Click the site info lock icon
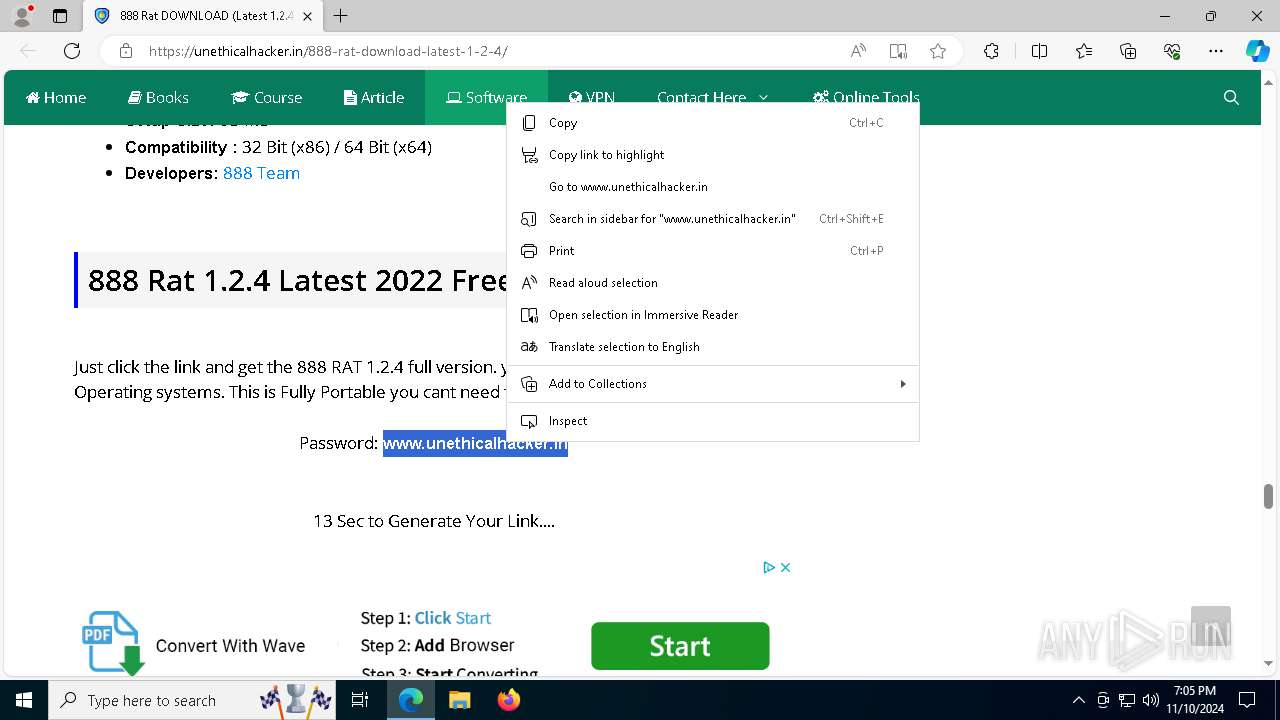The width and height of the screenshot is (1280, 720). 126,51
